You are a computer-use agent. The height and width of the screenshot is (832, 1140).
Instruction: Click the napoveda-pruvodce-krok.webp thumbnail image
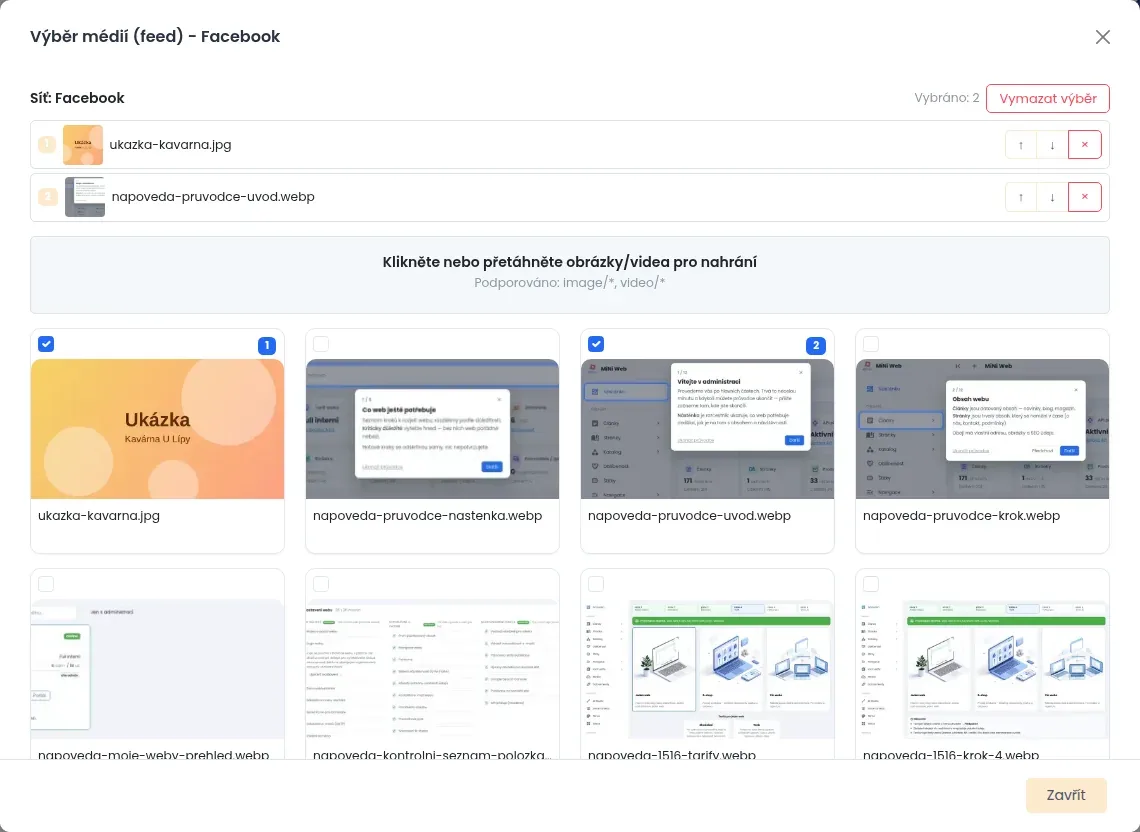click(x=982, y=429)
